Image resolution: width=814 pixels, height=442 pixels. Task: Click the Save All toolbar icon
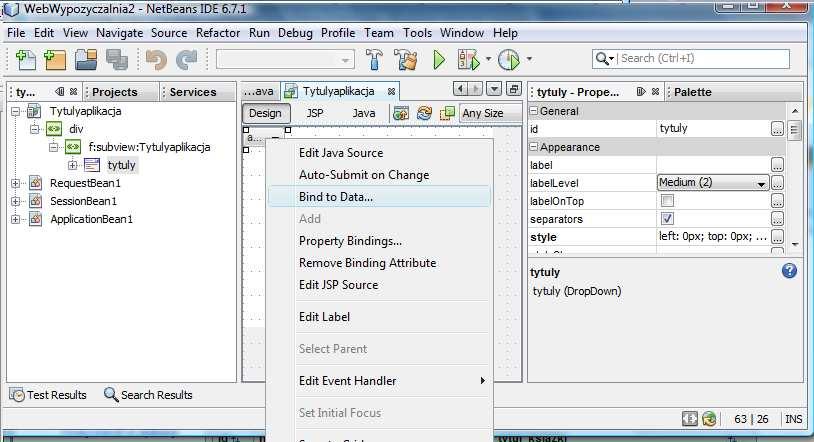click(117, 60)
